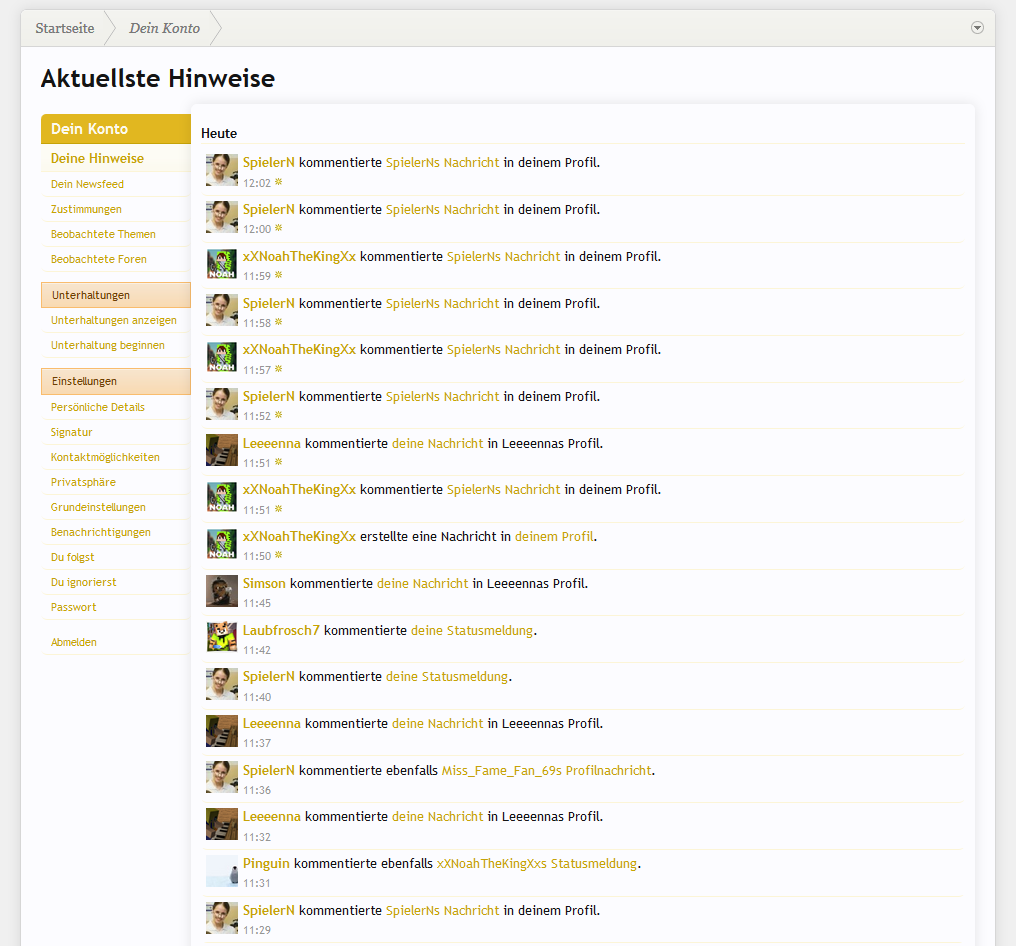Open SpielerNs Nachricht link at 11:29

tap(443, 910)
